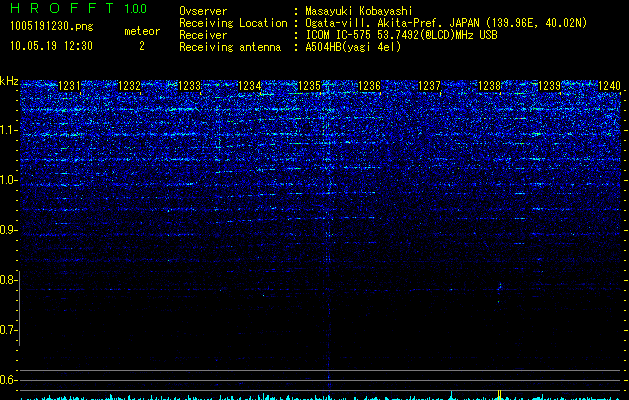Click the meteor echo spot near 1238
Viewport: 629px width, 400px height.
coord(499,286)
